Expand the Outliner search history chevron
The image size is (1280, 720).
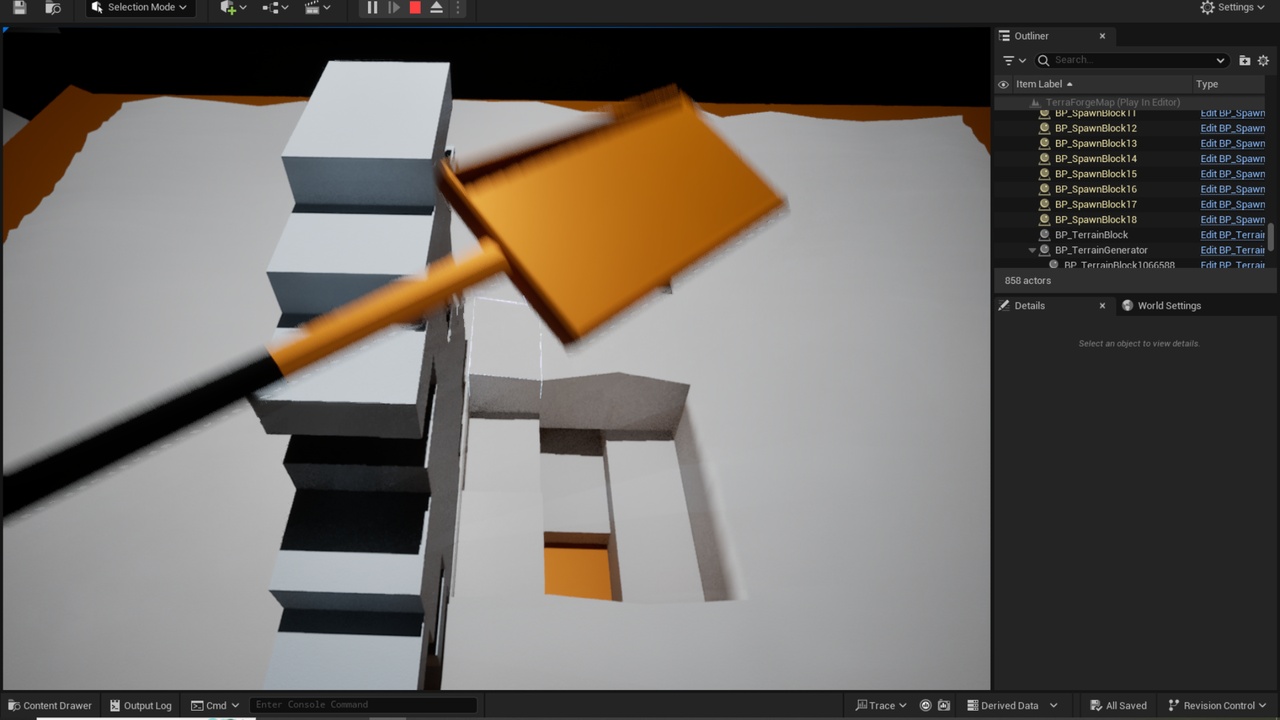(1220, 60)
